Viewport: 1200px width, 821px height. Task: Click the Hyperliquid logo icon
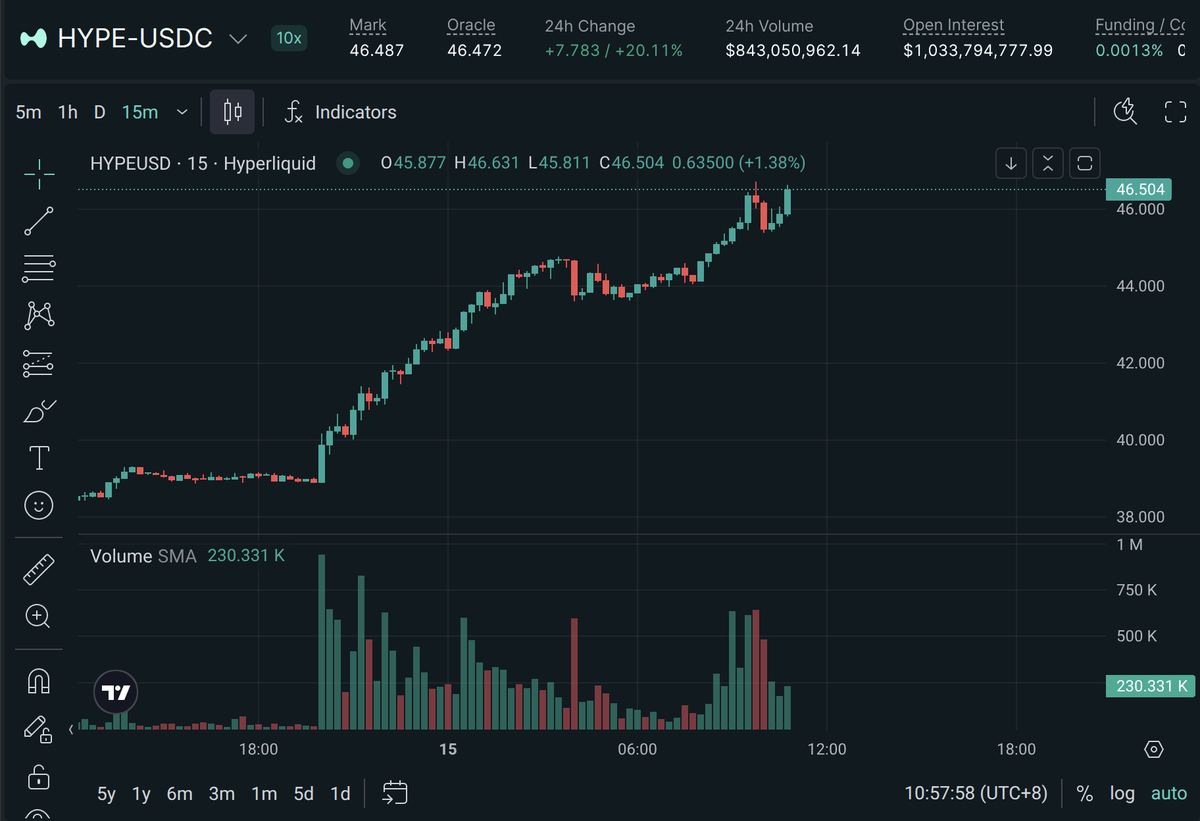point(33,39)
